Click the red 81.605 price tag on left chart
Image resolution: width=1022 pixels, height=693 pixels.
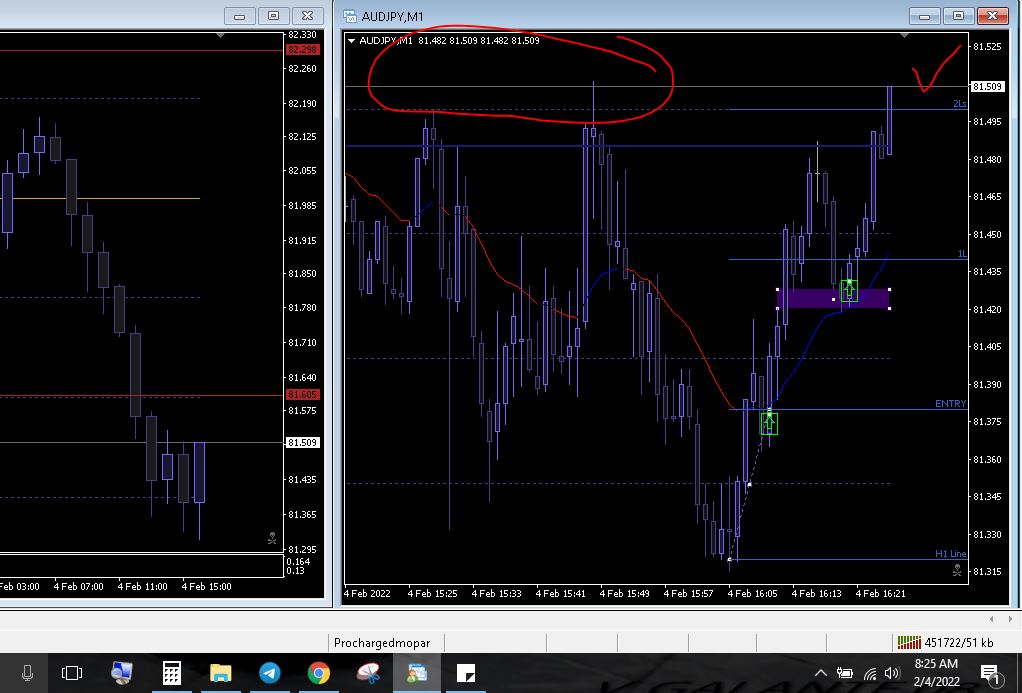[x=302, y=394]
